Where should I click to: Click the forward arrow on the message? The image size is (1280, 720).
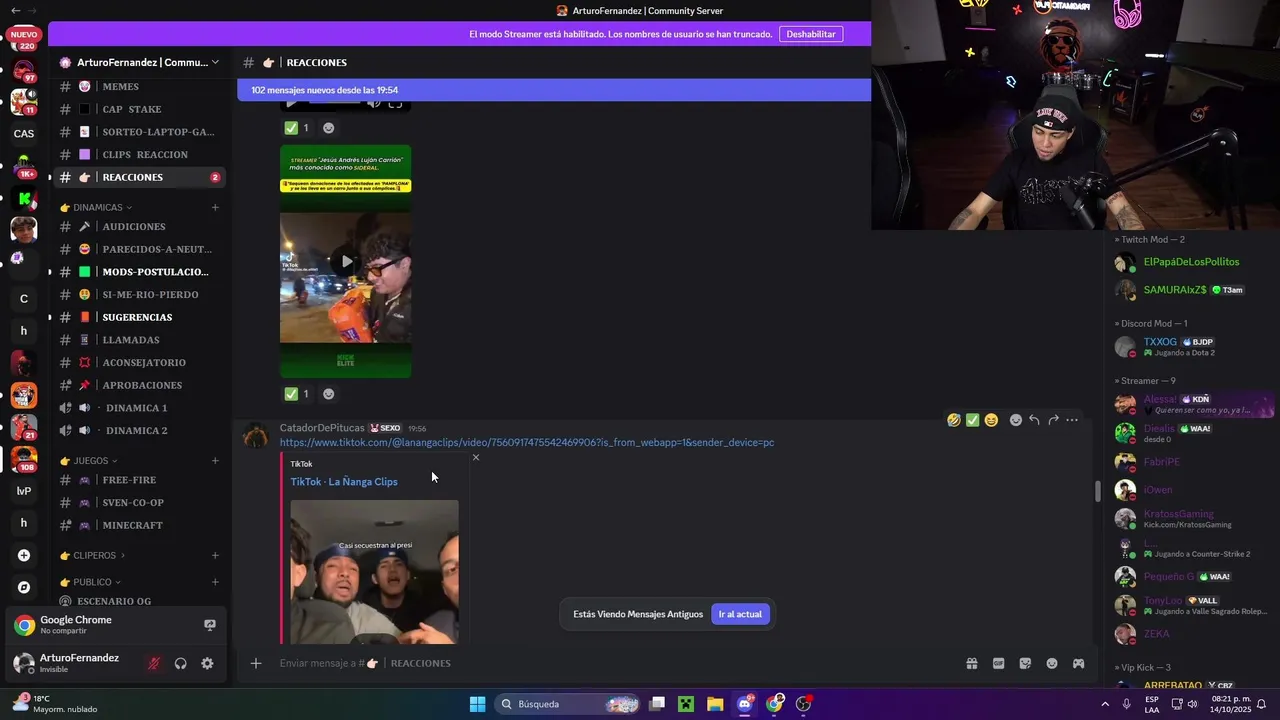(x=1053, y=420)
